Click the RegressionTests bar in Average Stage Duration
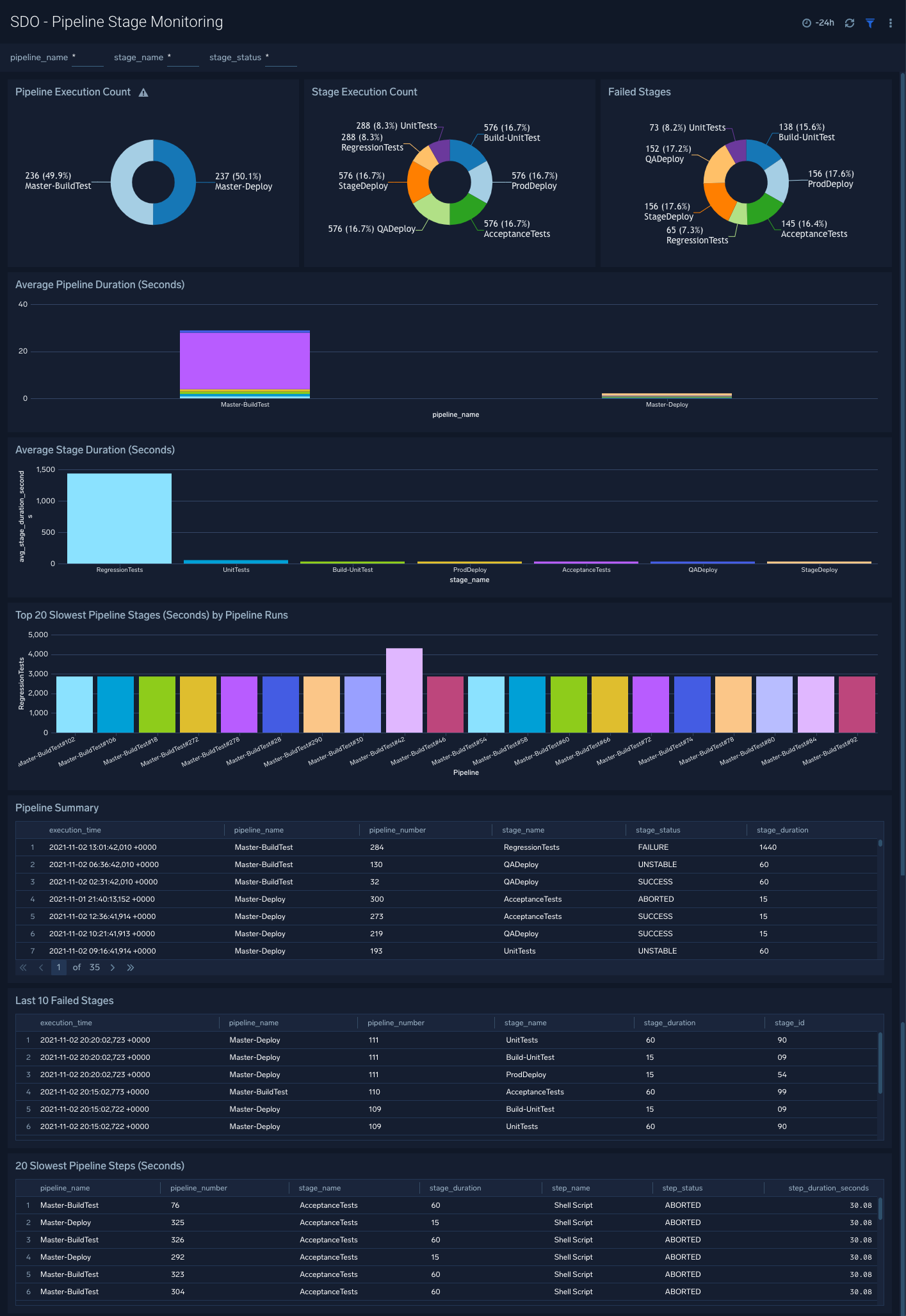Screen dimensions: 906x1316 (119, 519)
